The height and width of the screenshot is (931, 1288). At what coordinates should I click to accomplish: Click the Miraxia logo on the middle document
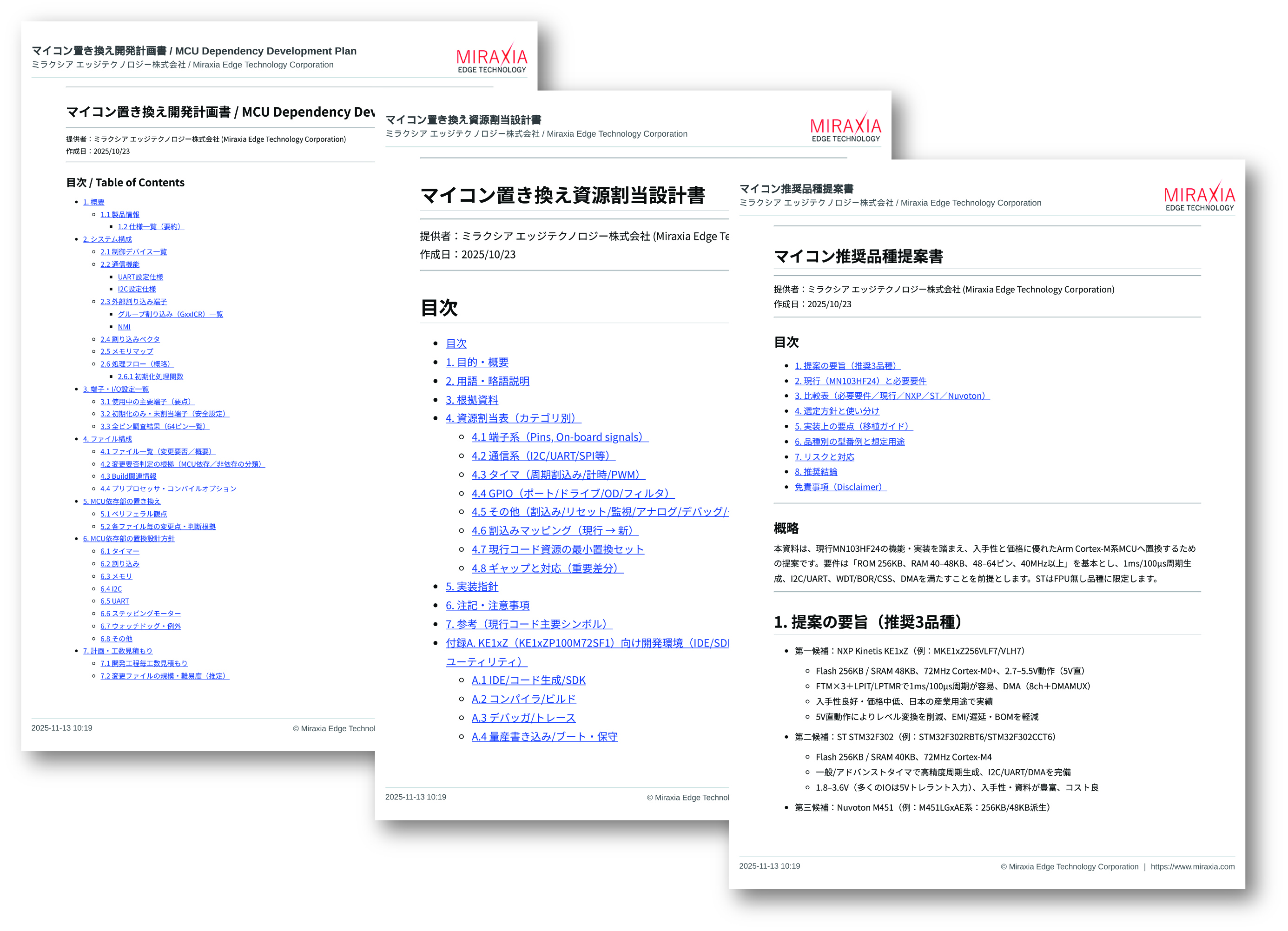click(845, 127)
